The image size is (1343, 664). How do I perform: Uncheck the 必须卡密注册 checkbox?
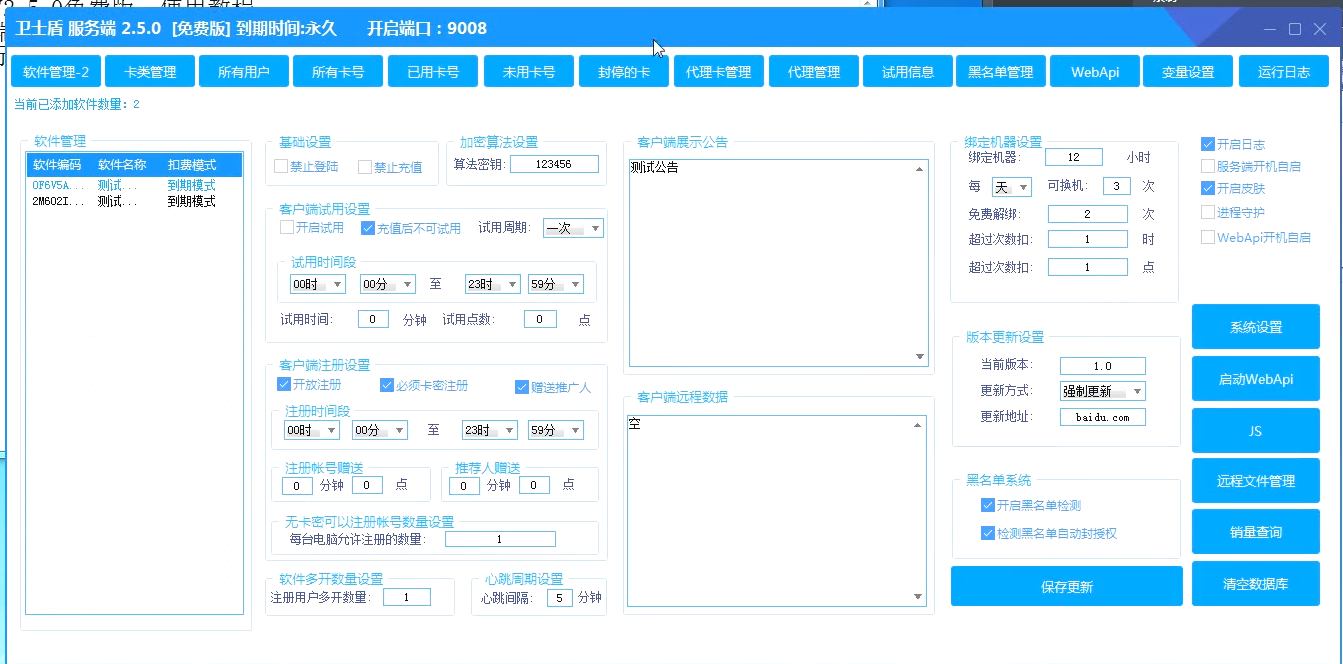point(388,385)
